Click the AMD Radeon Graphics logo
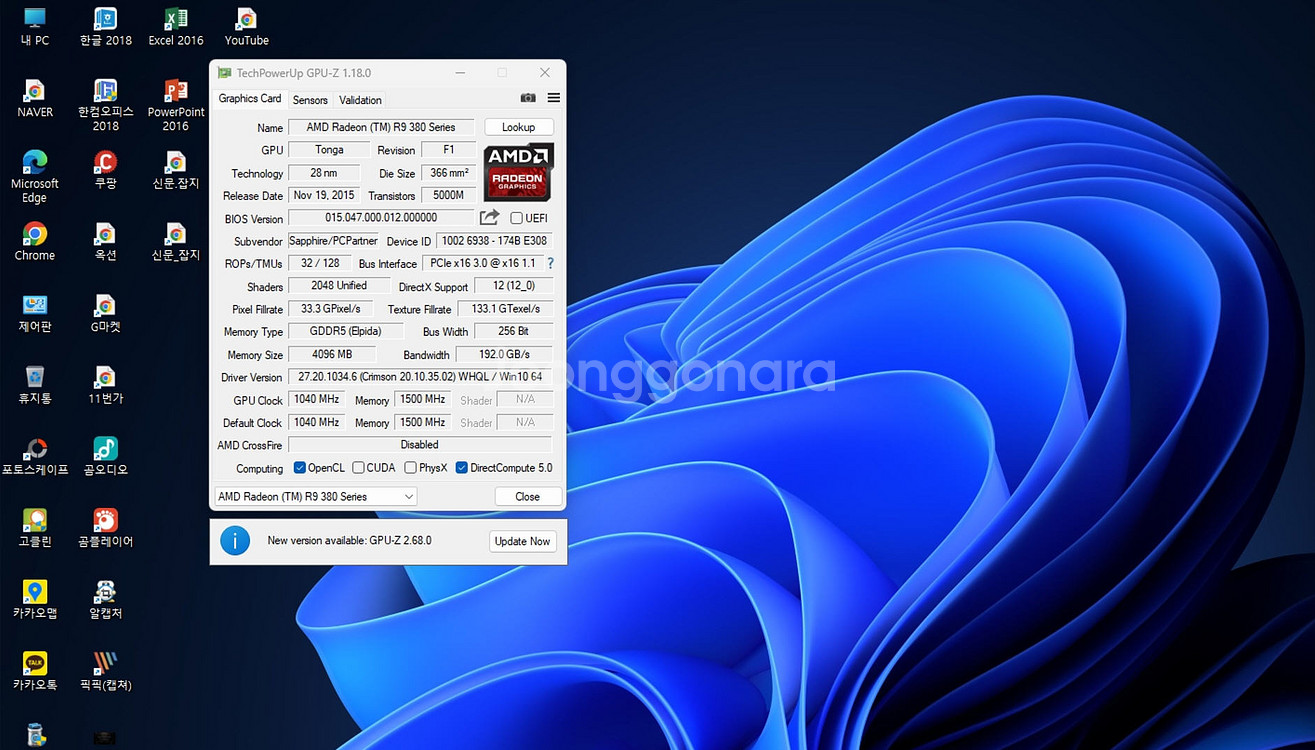The image size is (1315, 750). tap(518, 171)
